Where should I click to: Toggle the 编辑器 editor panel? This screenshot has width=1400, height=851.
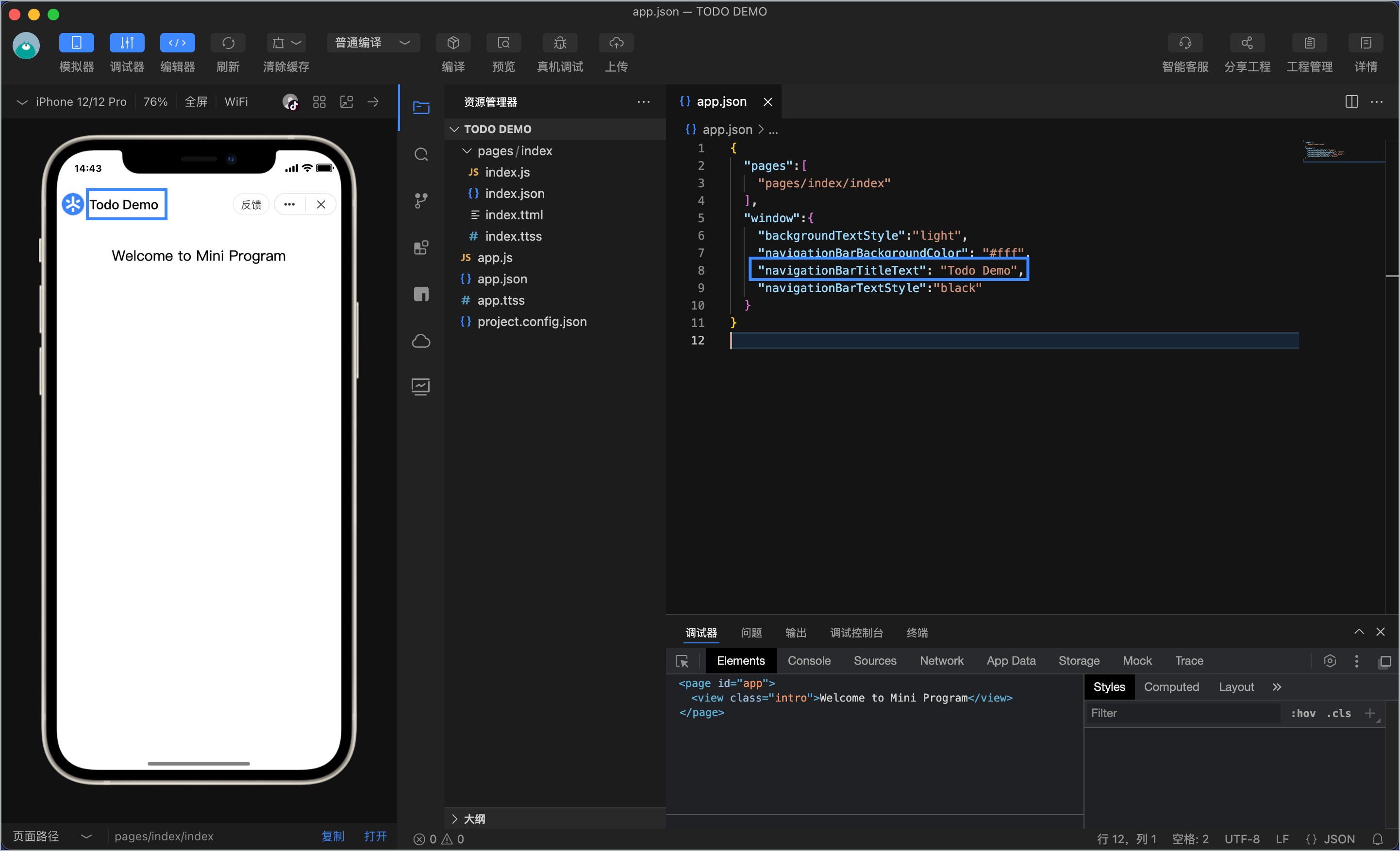(x=177, y=43)
